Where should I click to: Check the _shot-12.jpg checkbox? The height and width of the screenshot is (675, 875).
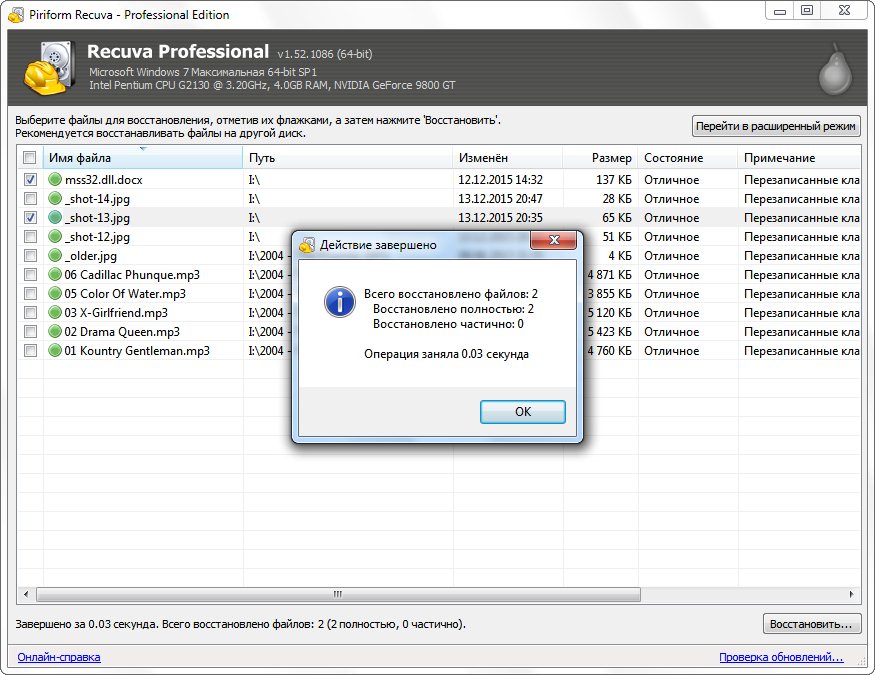30,237
